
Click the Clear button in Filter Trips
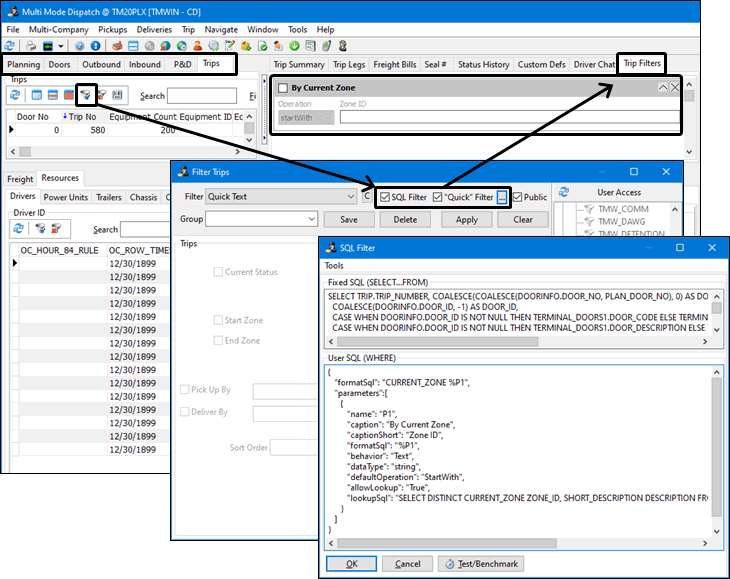(523, 219)
